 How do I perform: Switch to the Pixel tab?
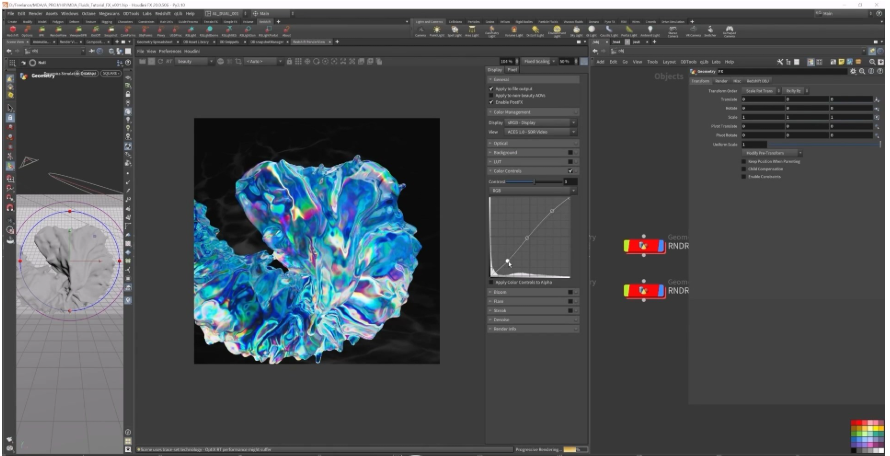pyautogui.click(x=512, y=70)
